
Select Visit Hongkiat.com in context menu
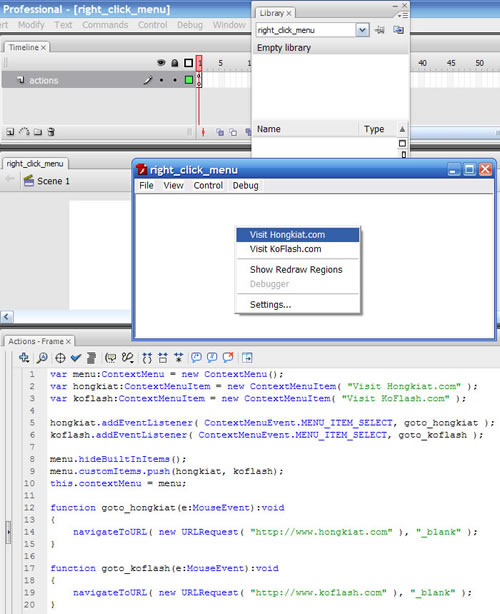298,235
